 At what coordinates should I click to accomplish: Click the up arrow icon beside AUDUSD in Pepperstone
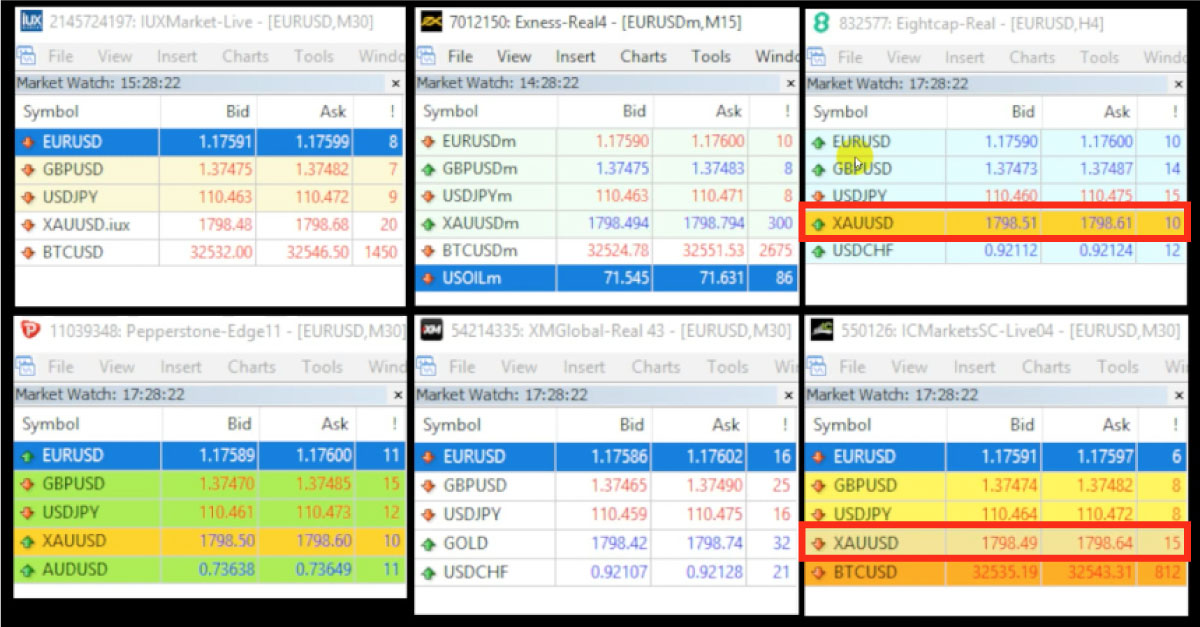(29, 570)
